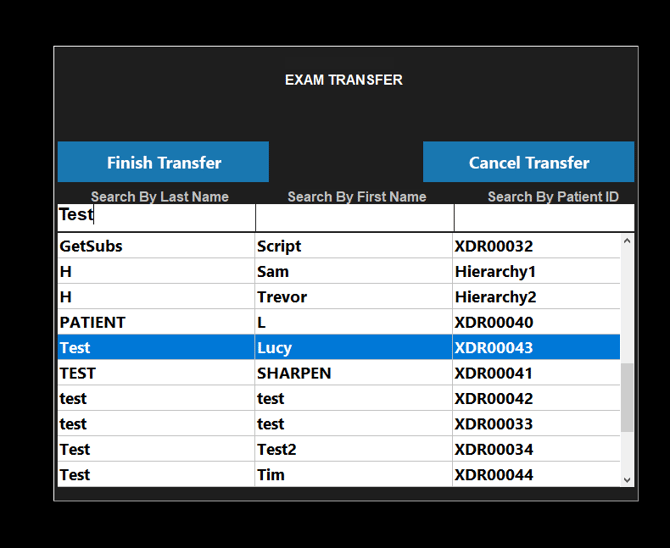Click the list scrollbar up arrow

click(627, 241)
